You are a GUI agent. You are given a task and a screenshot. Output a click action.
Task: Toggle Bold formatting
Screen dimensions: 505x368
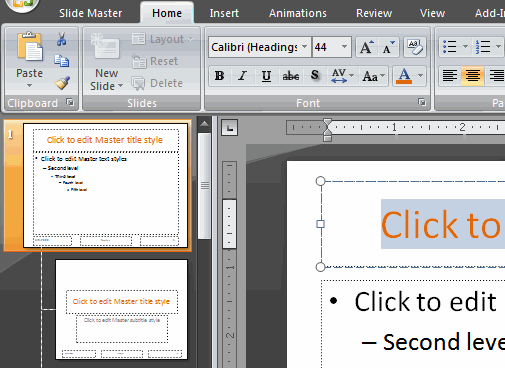pyautogui.click(x=219, y=76)
